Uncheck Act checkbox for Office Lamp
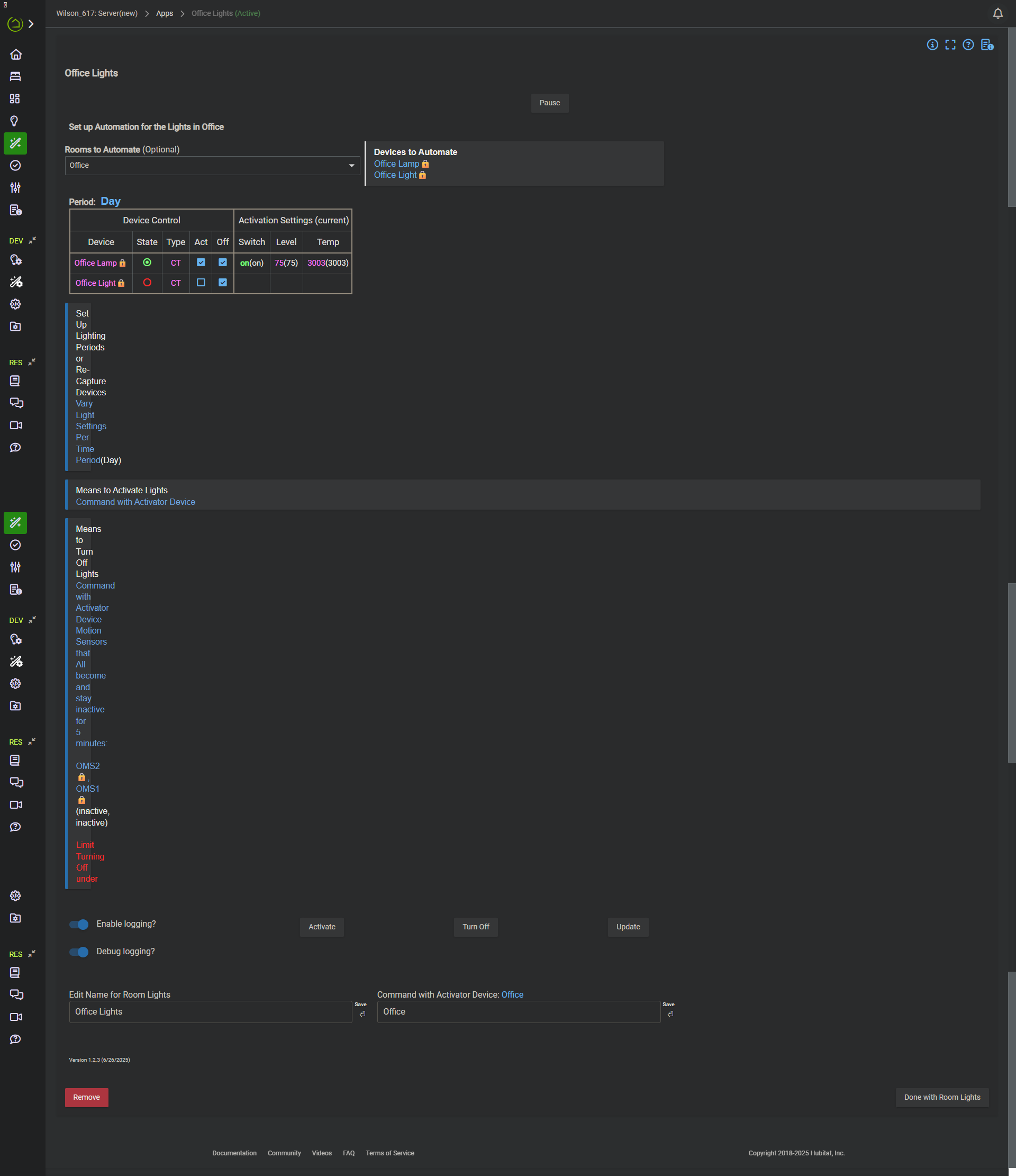This screenshot has height=1176, width=1016. (x=201, y=262)
